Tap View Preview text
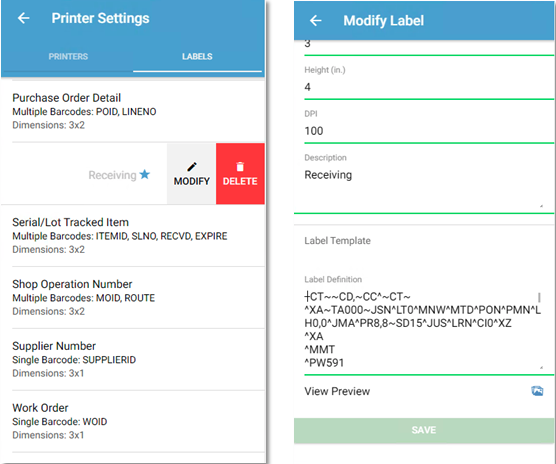The height and width of the screenshot is (464, 556). [337, 391]
